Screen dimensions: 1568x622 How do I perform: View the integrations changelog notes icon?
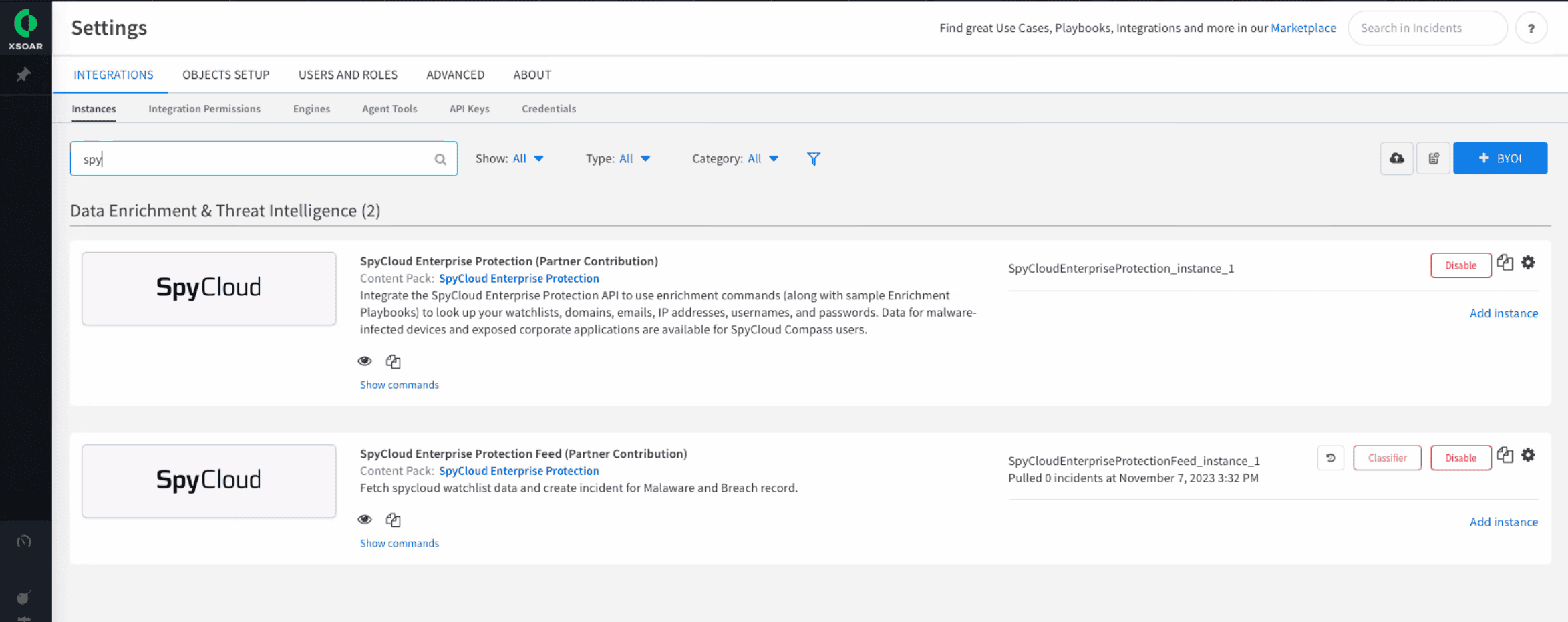pyautogui.click(x=1432, y=158)
